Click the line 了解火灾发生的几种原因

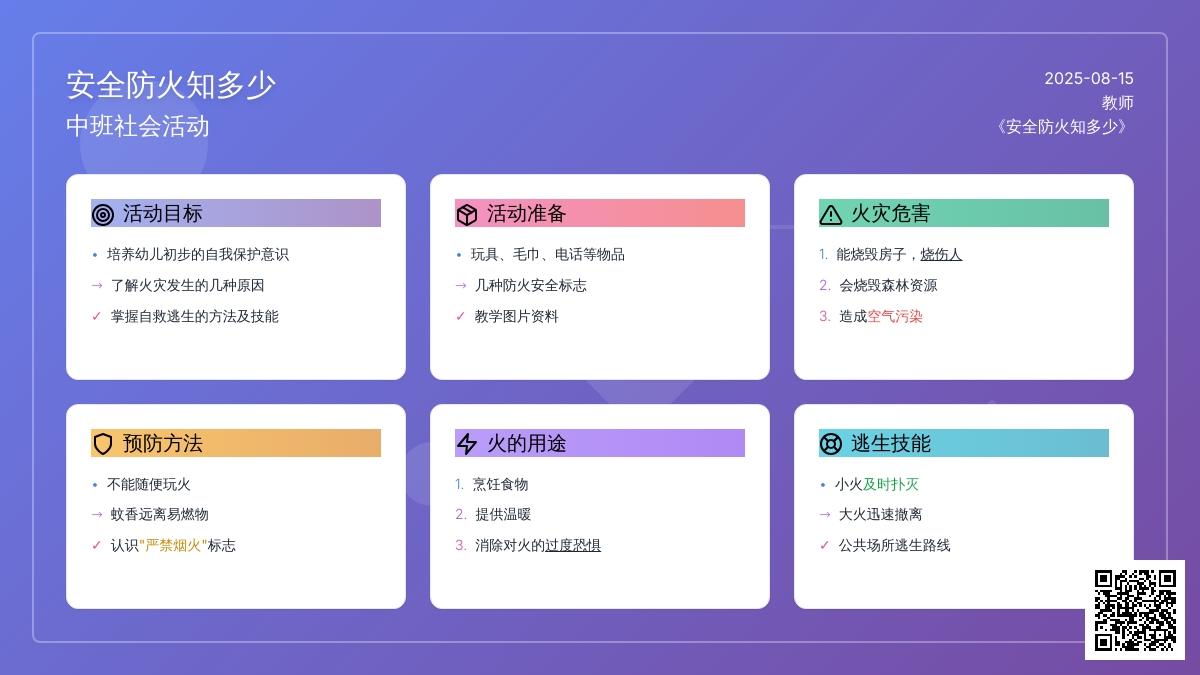[188, 285]
